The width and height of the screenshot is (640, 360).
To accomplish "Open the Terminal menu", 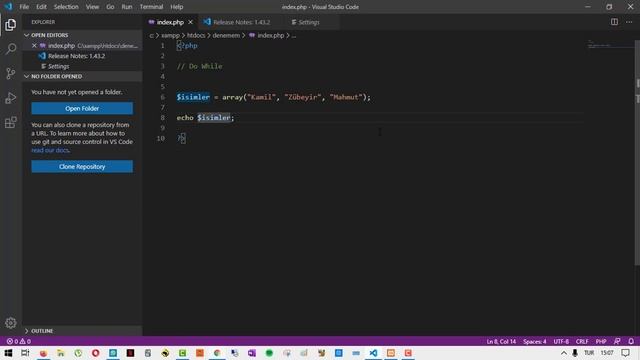I will [151, 7].
